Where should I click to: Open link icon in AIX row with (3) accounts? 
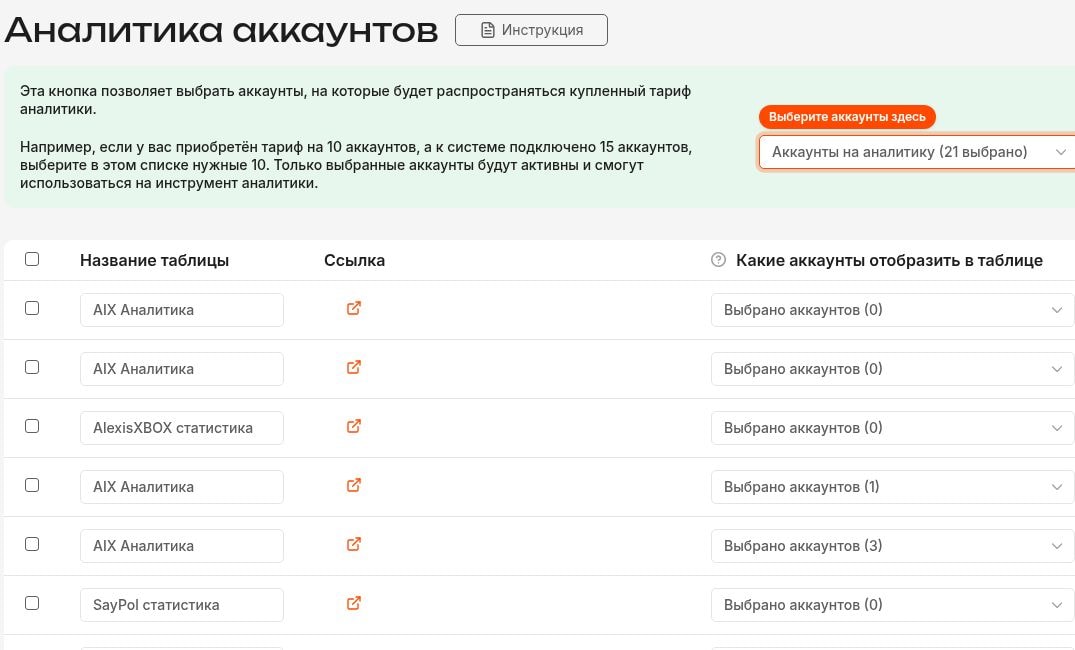tap(354, 544)
